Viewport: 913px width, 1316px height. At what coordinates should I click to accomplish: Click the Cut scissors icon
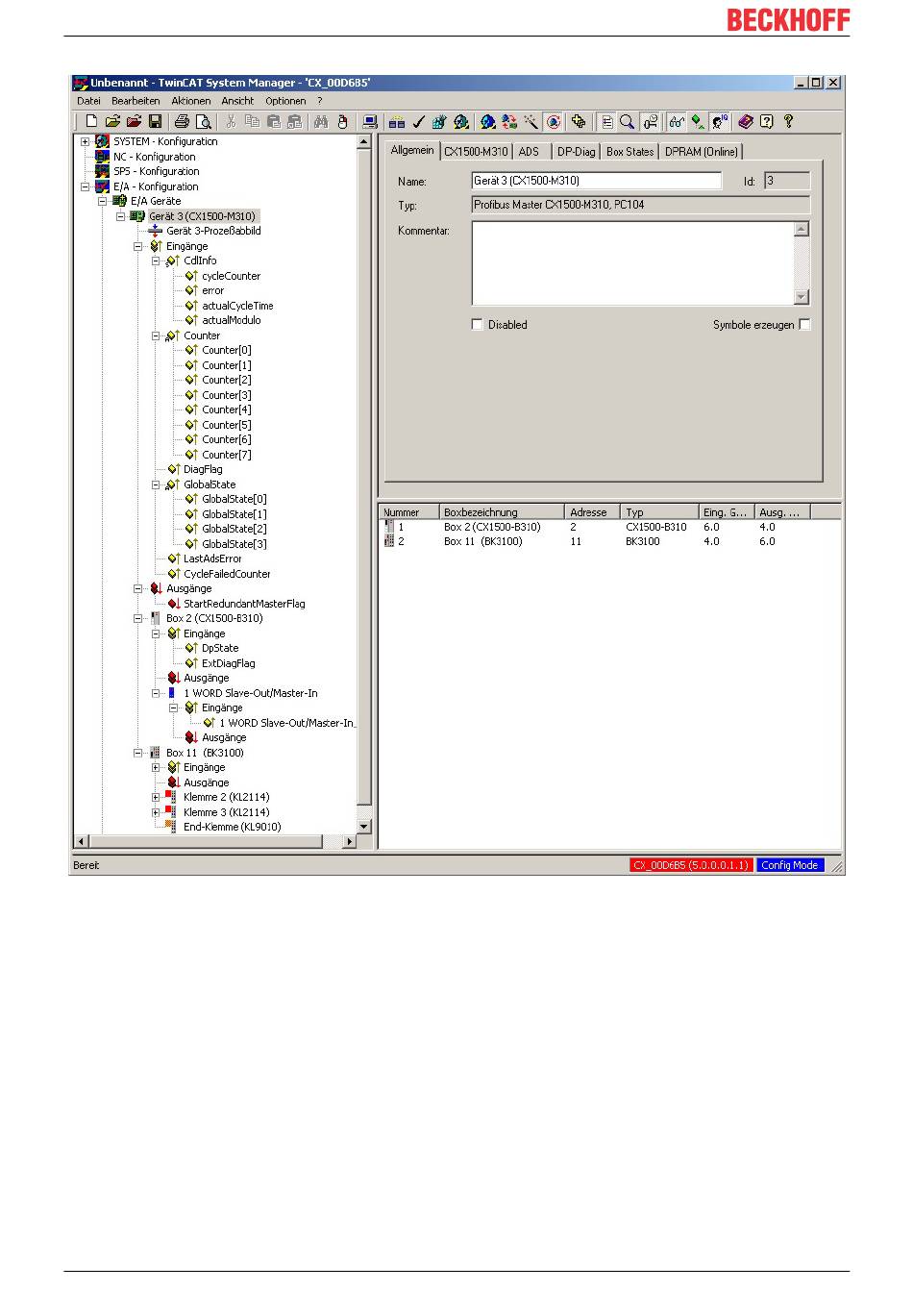[231, 121]
